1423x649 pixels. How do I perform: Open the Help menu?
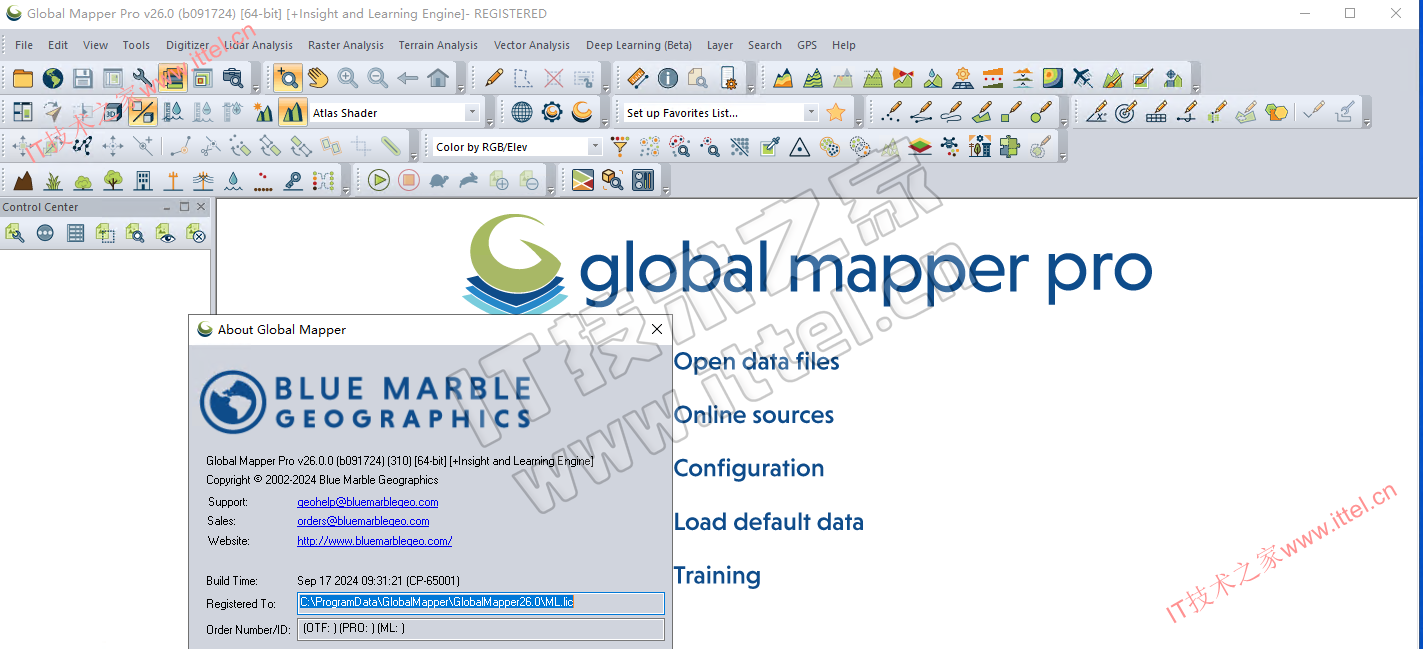click(x=844, y=45)
